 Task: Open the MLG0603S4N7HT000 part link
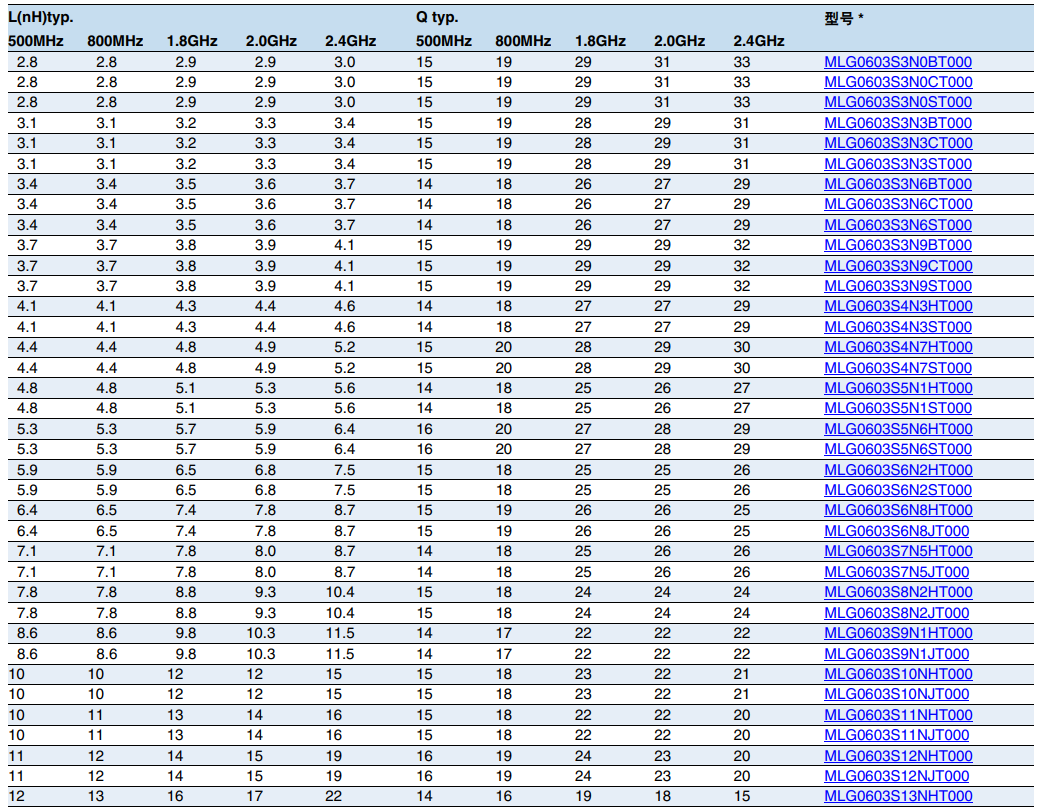point(898,347)
